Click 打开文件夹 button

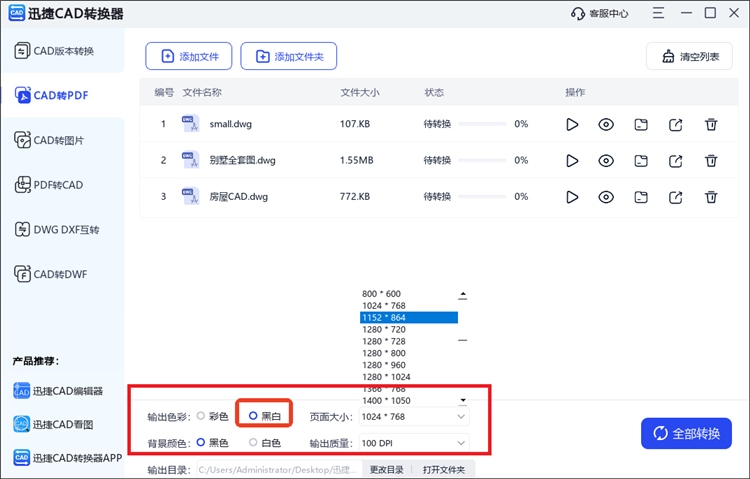443,470
